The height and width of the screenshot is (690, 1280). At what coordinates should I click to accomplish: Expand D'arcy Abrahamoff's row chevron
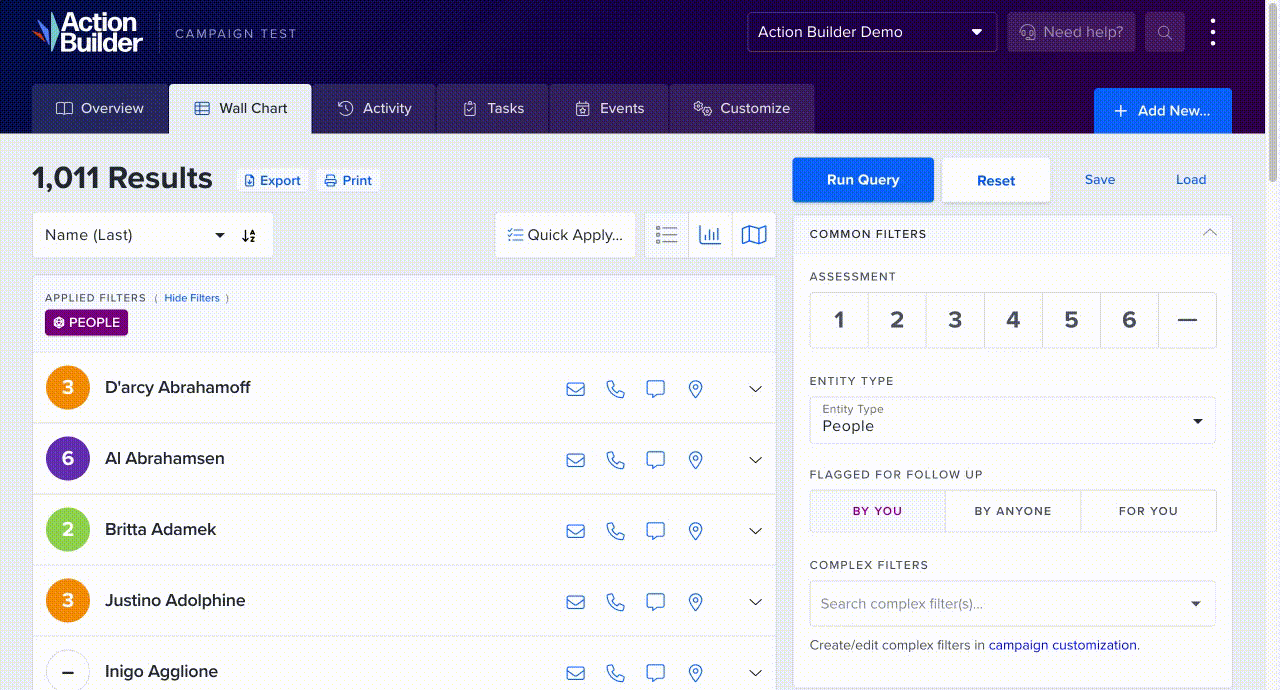[x=756, y=389]
